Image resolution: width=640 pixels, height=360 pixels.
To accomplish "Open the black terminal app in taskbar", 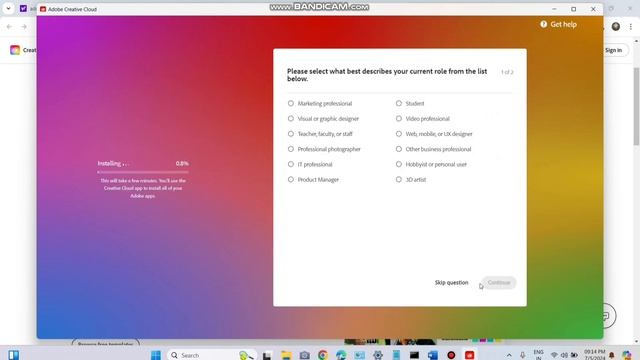I will (414, 355).
